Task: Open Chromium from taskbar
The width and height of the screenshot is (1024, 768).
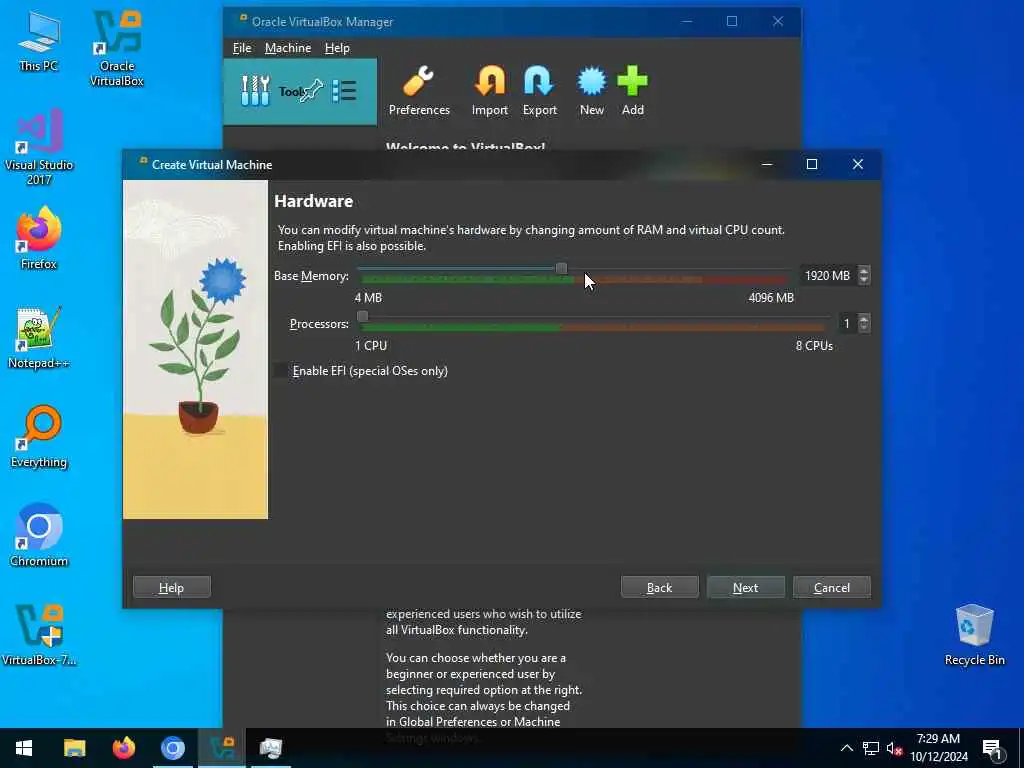Action: click(173, 748)
